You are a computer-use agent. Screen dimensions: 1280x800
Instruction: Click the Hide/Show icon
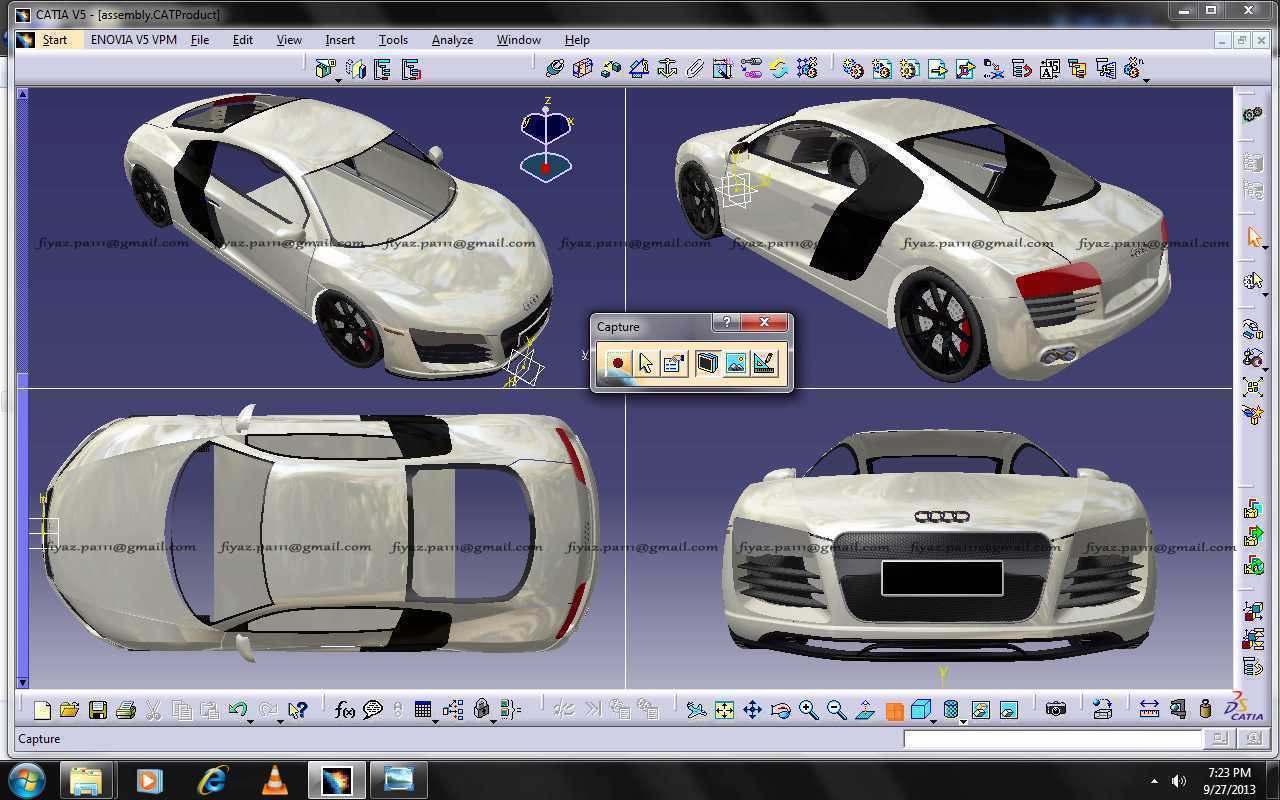pyautogui.click(x=980, y=710)
